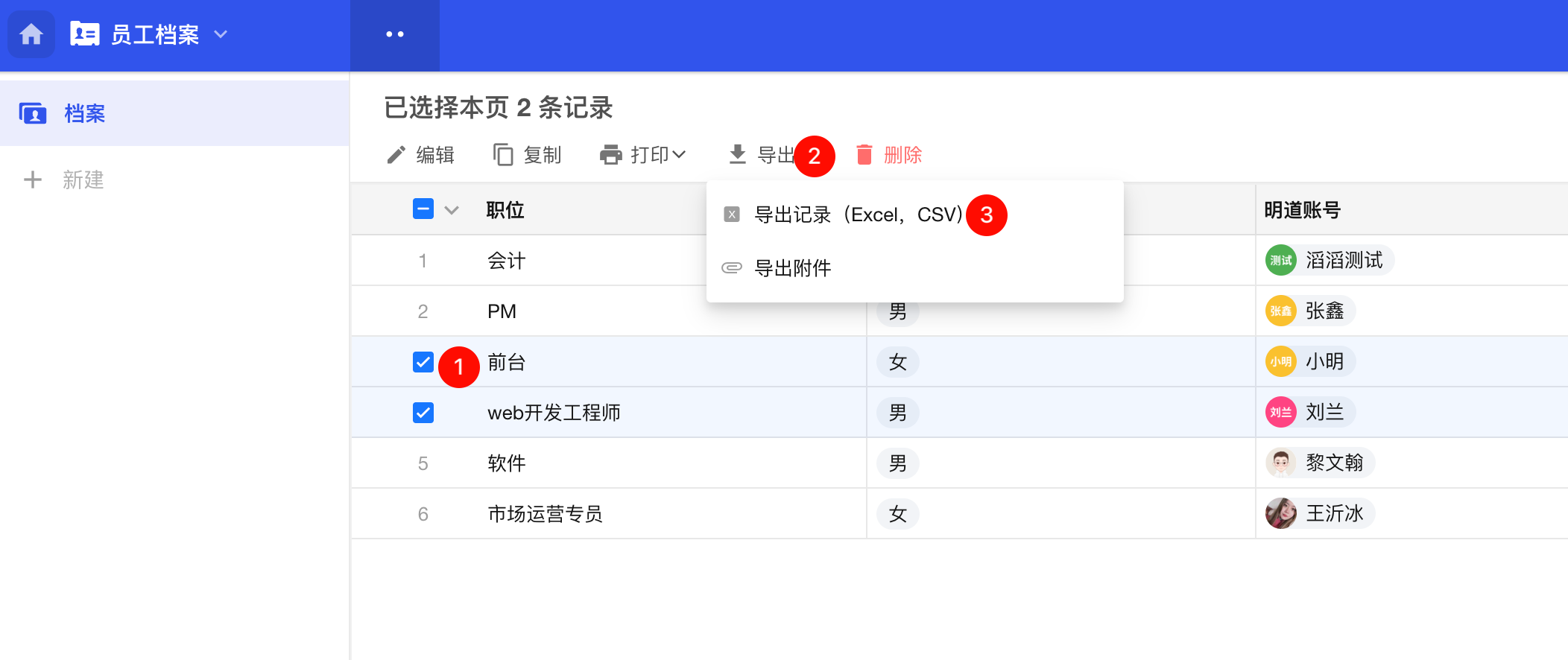Viewport: 1568px width, 660px height.
Task: Expand selection options chevron beside header checkbox
Action: tap(452, 210)
